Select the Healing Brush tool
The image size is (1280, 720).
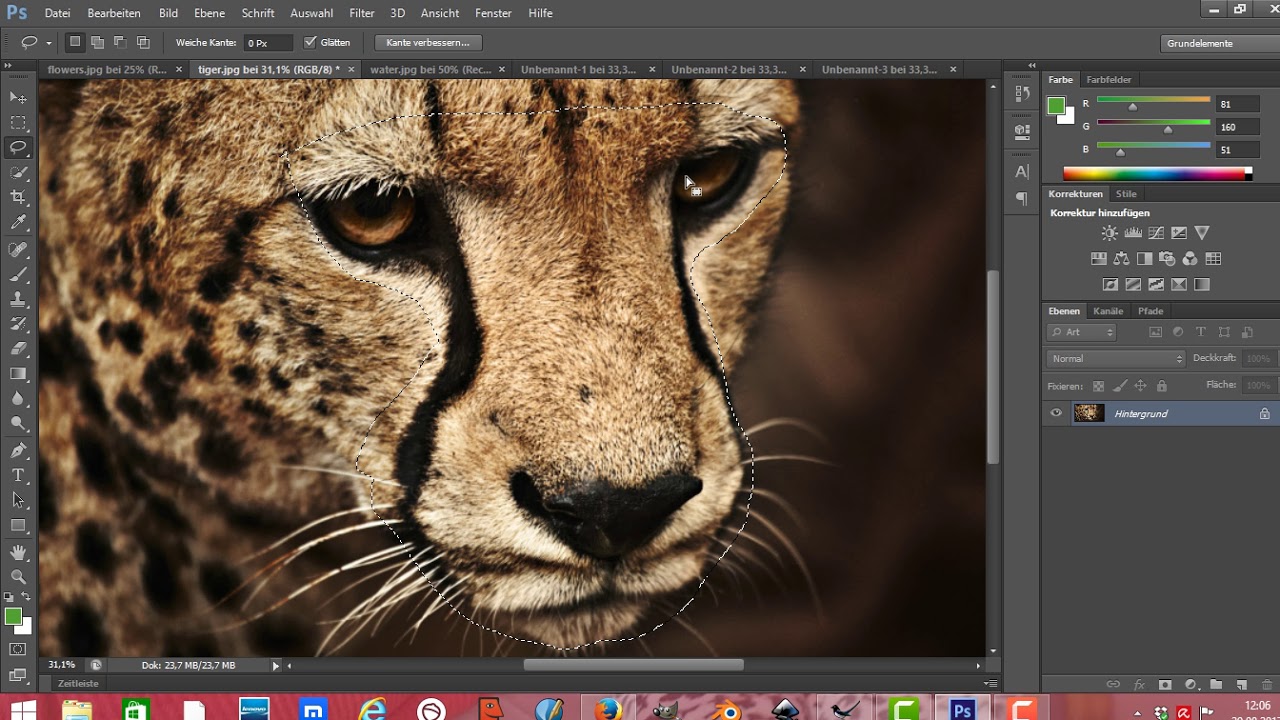click(18, 249)
